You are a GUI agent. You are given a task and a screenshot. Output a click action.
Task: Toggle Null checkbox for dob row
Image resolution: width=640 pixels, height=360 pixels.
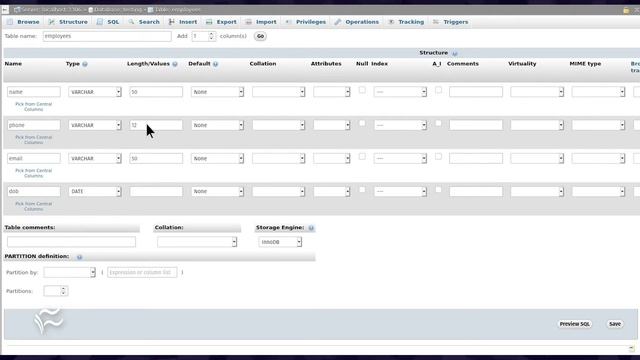click(x=362, y=189)
